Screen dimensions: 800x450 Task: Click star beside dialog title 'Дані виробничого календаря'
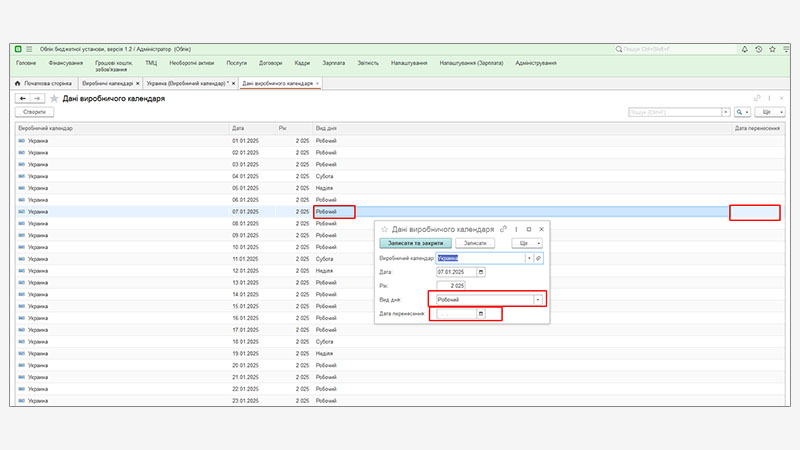click(384, 229)
